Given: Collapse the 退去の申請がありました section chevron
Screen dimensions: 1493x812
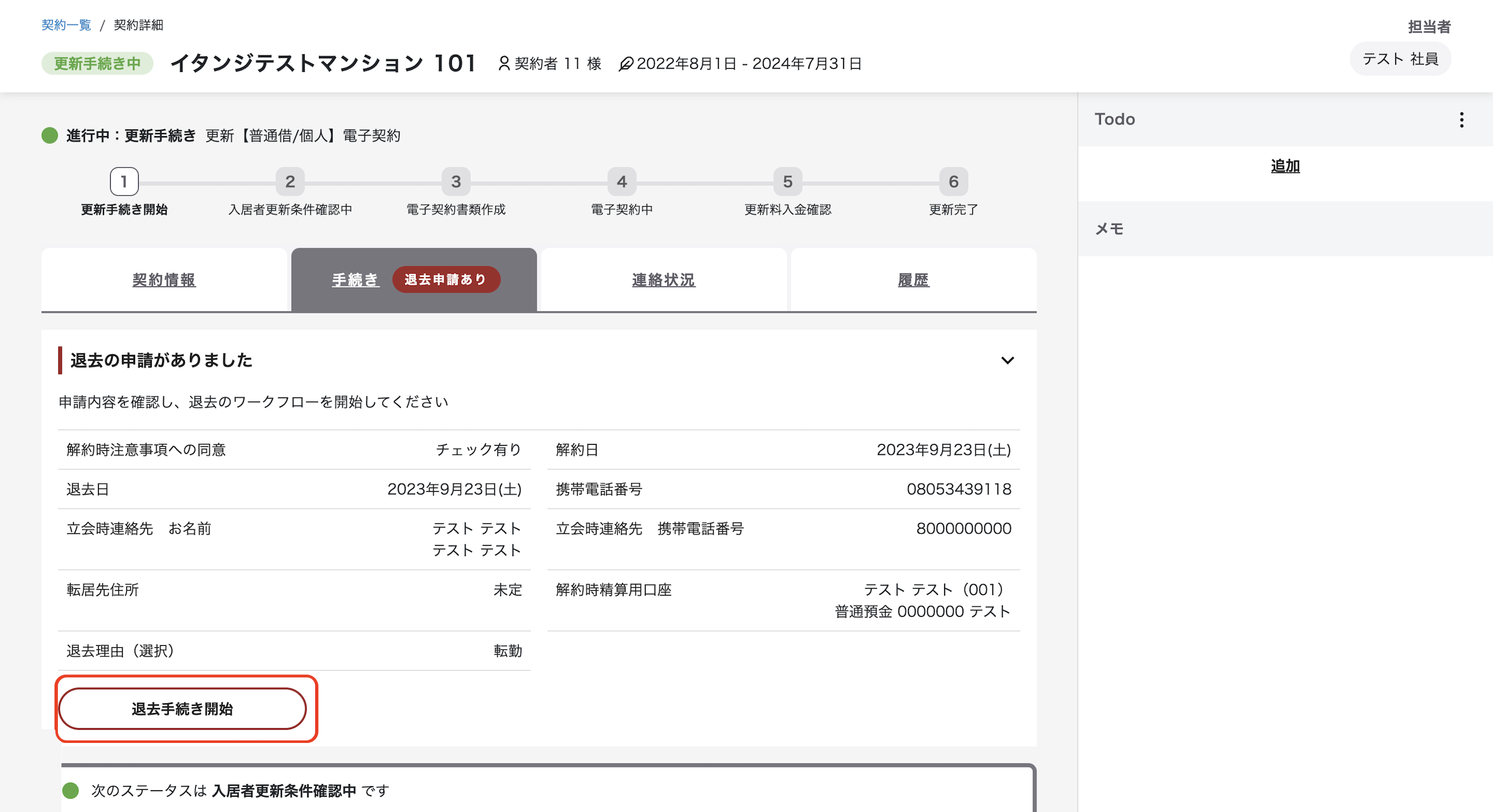Looking at the screenshot, I should [x=1008, y=360].
